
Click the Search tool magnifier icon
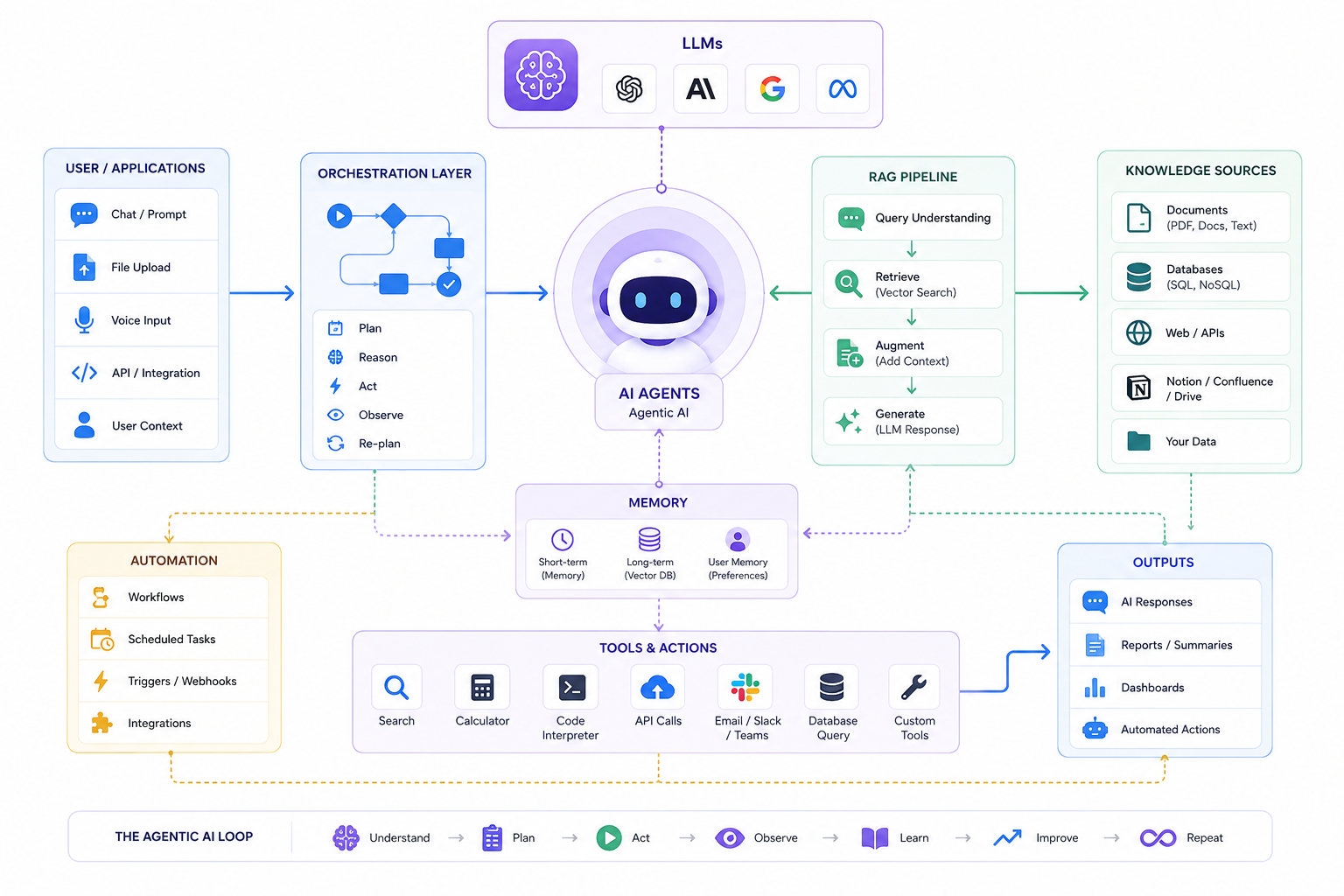tap(396, 688)
